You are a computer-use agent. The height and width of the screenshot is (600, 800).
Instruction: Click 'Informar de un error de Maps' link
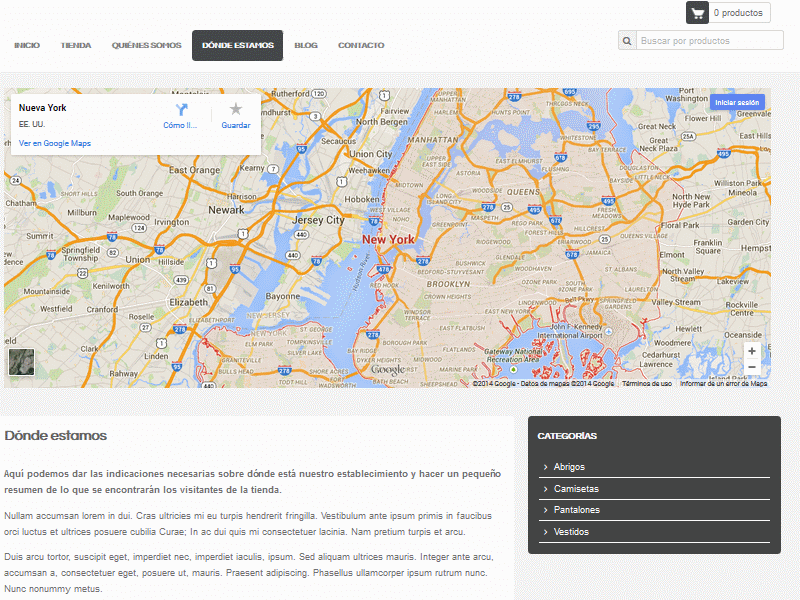coord(723,383)
